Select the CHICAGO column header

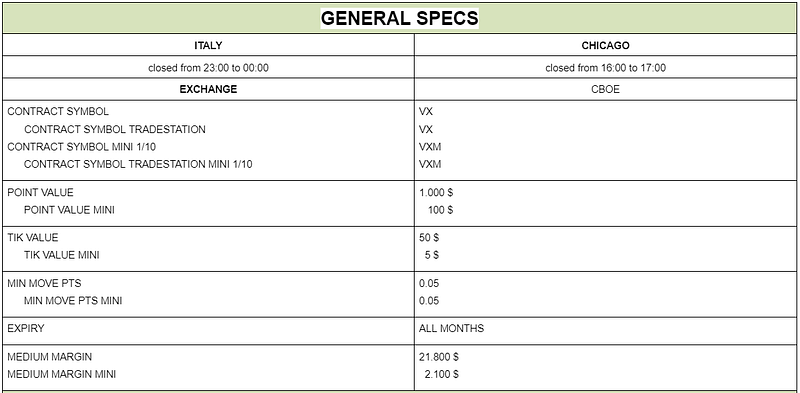pos(605,45)
